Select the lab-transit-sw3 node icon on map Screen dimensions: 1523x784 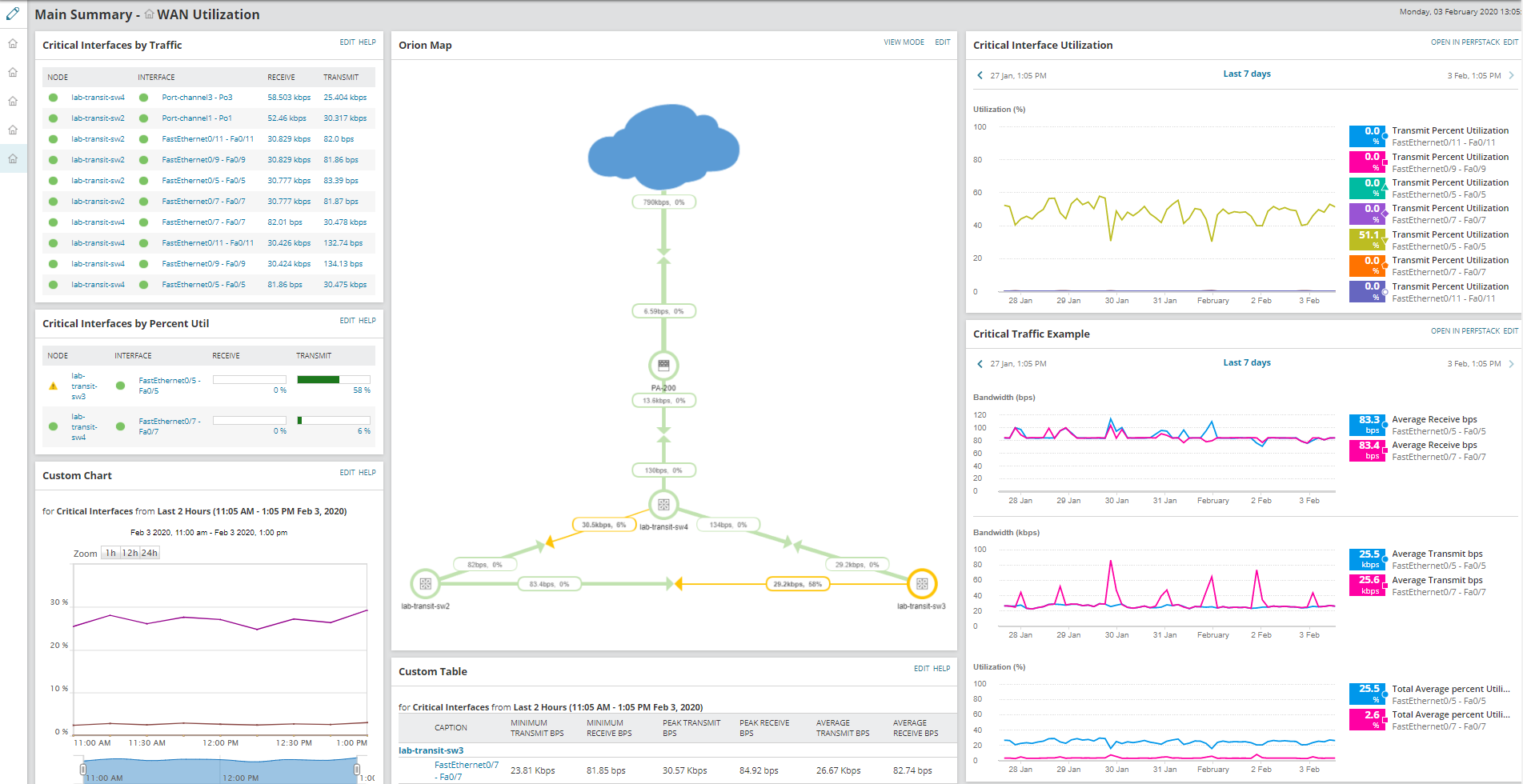tap(922, 584)
